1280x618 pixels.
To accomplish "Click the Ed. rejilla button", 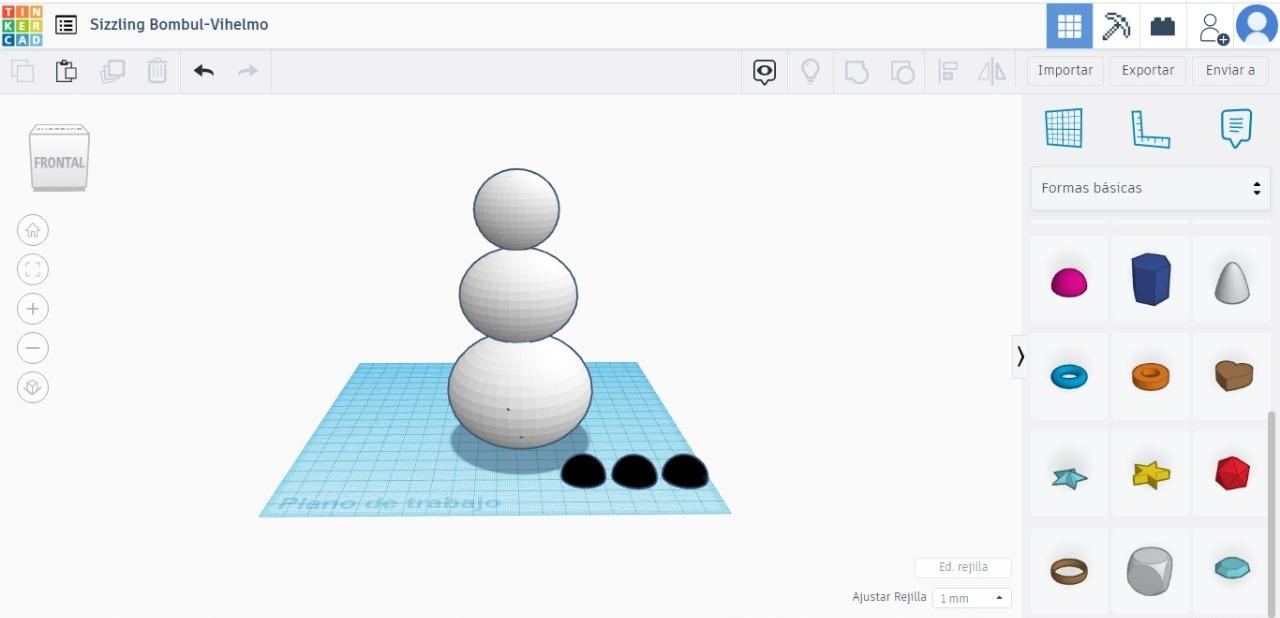I will [963, 567].
